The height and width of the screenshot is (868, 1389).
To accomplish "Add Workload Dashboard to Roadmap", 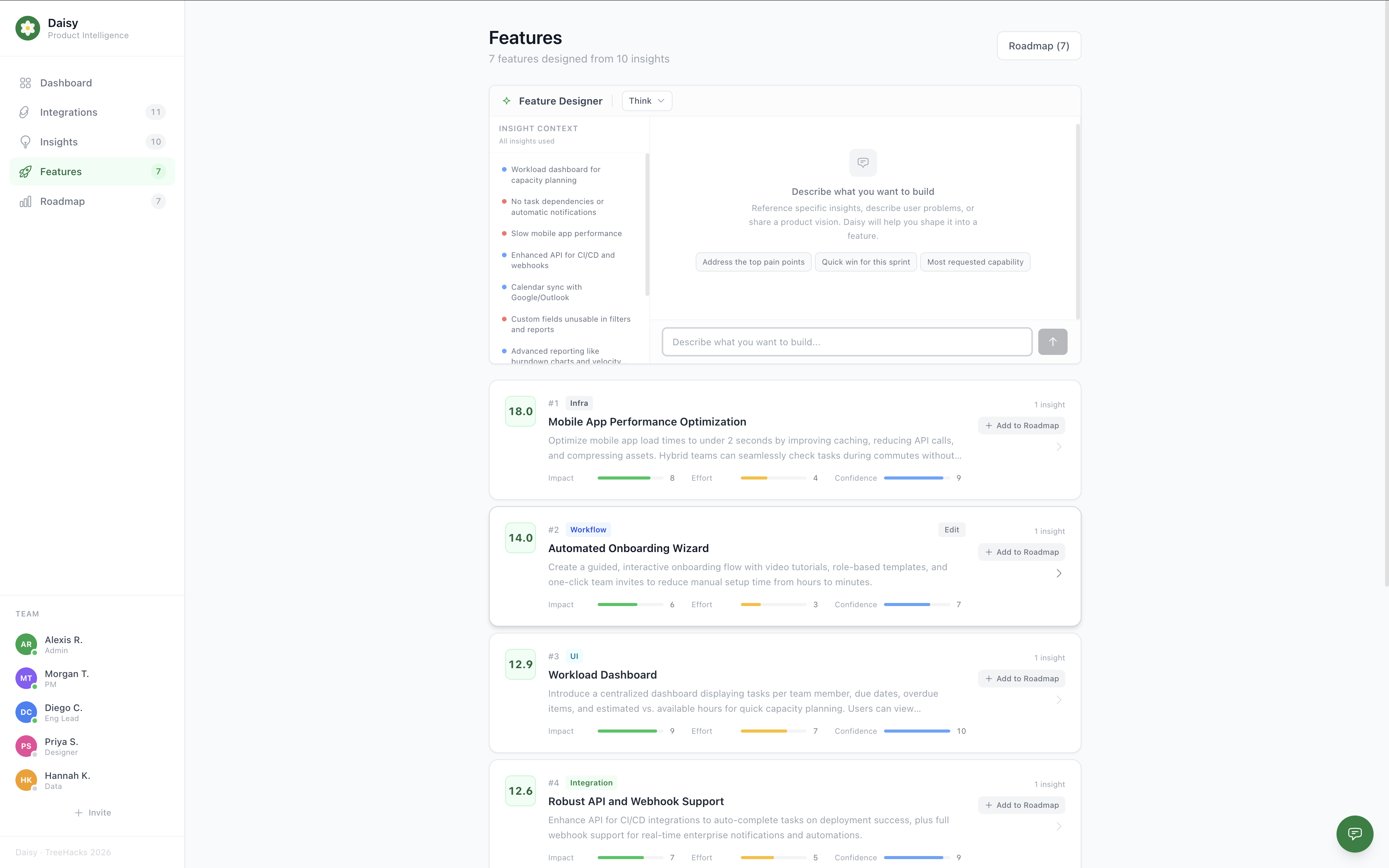I will pos(1021,679).
